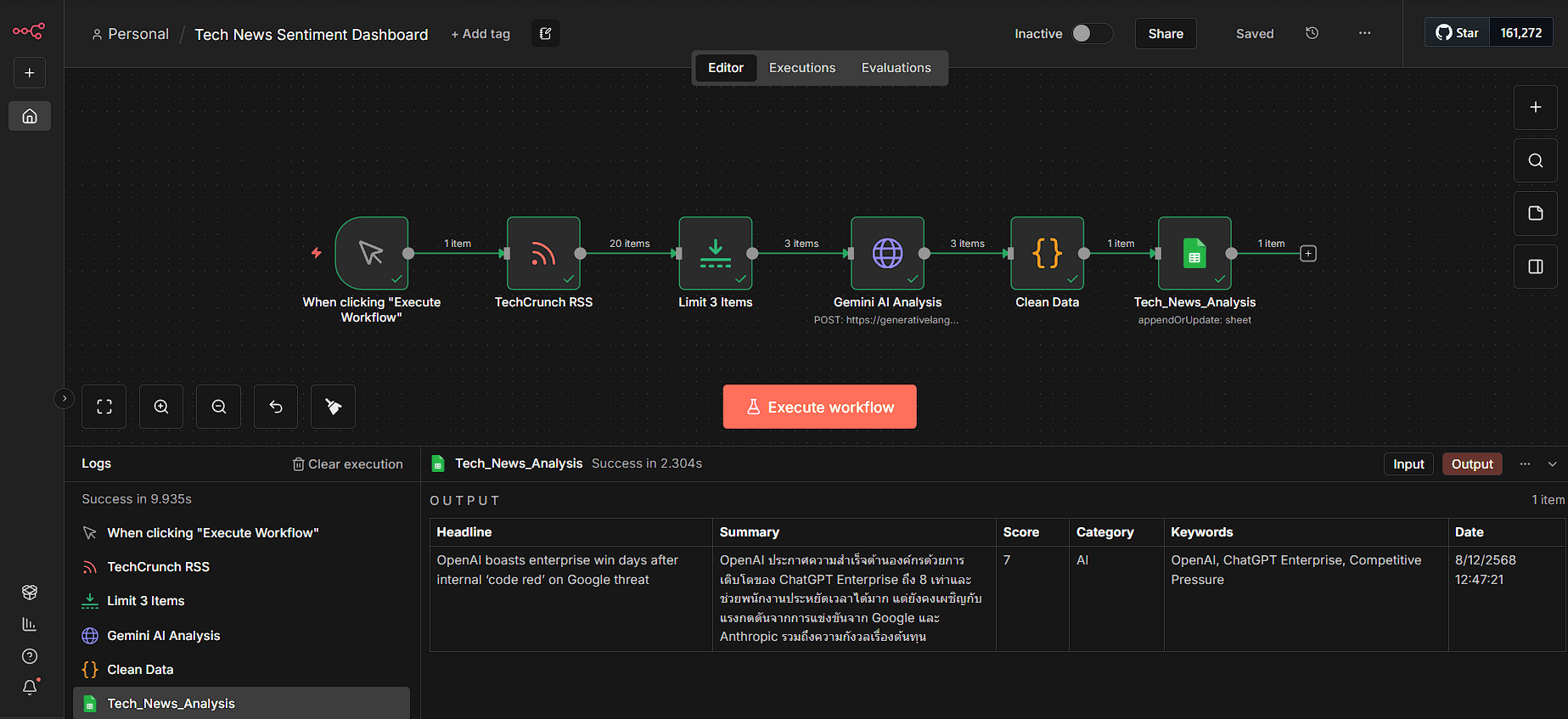Viewport: 1568px width, 719px height.
Task: Toggle the Inactive workflow switch
Action: (x=1091, y=33)
